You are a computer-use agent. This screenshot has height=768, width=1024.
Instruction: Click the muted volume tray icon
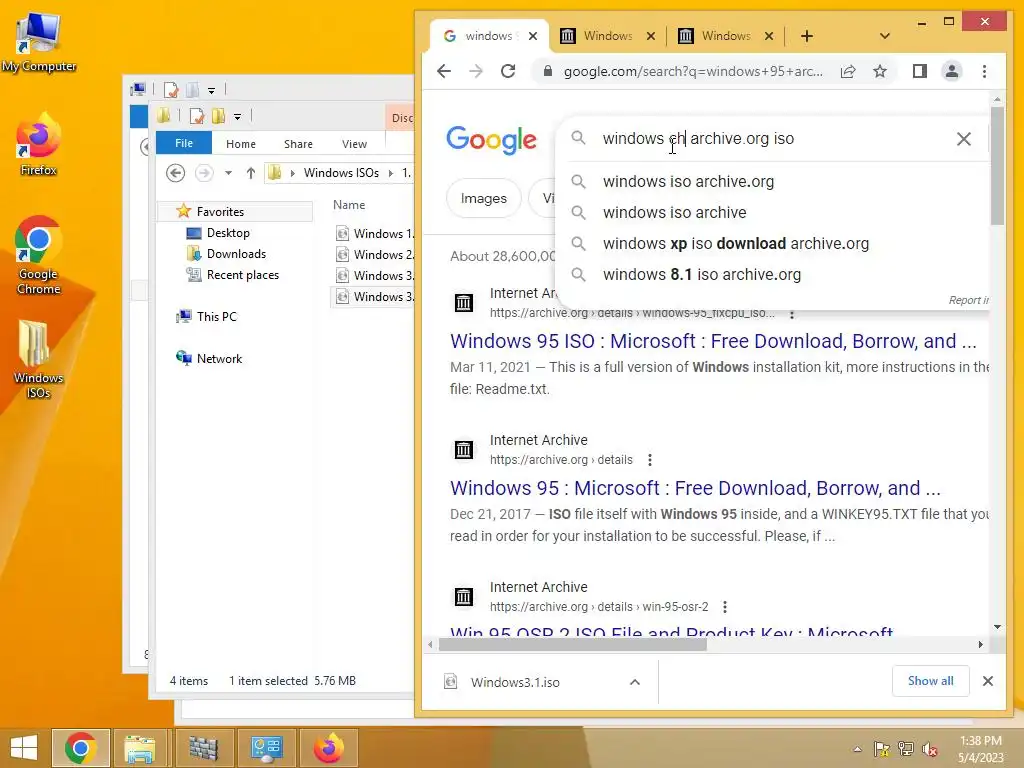point(930,749)
